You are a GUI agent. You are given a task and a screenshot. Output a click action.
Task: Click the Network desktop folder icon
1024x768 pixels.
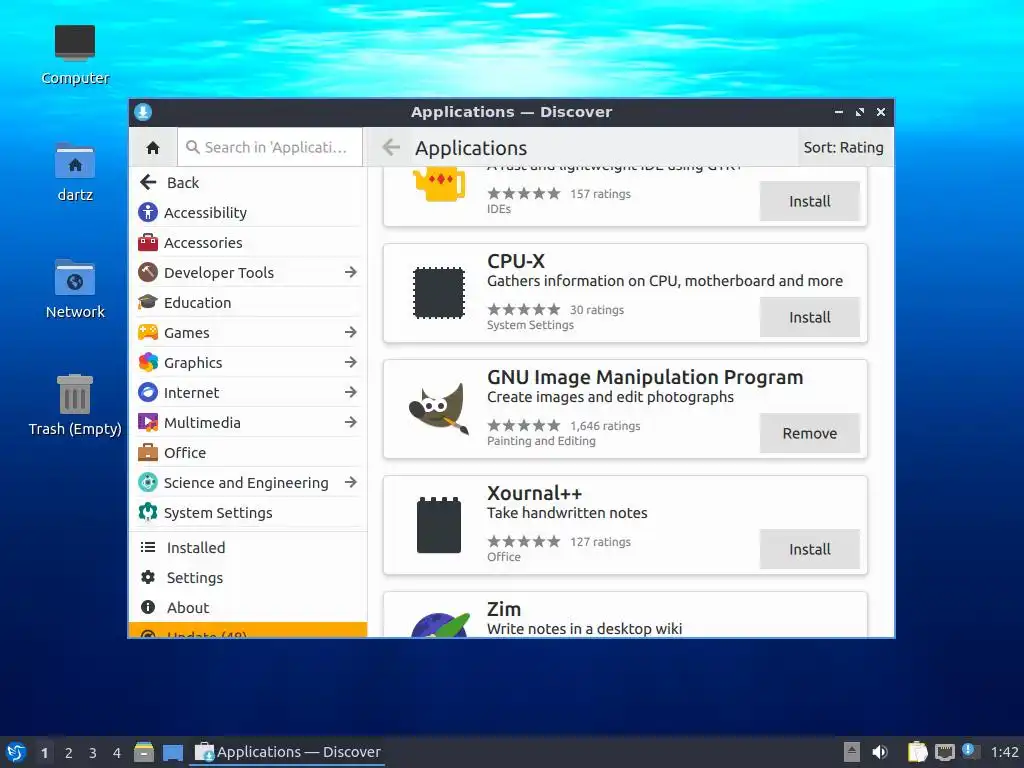coord(74,278)
